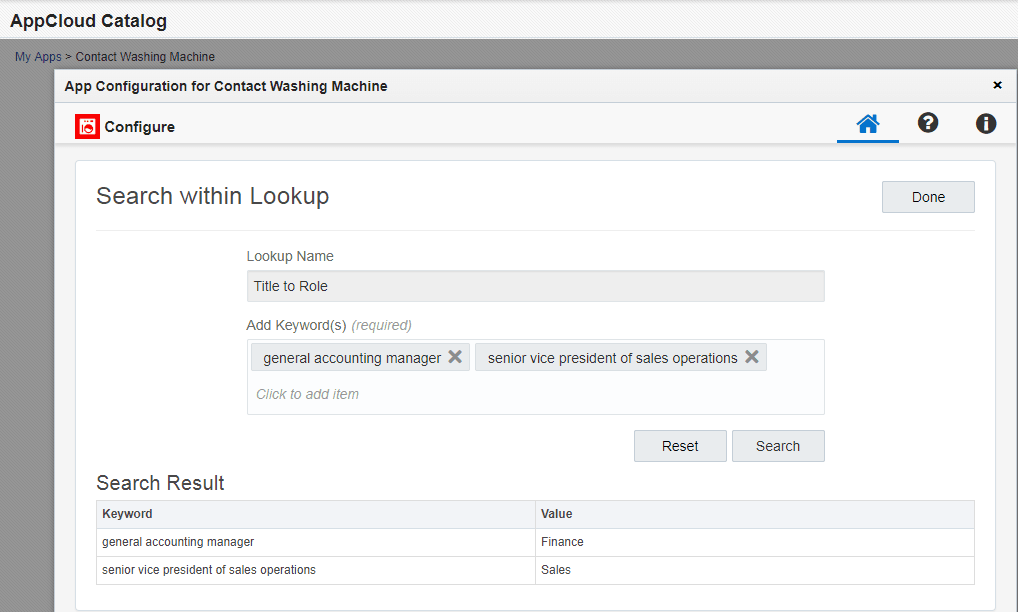1018x612 pixels.
Task: Click the Done button
Action: [927, 196]
